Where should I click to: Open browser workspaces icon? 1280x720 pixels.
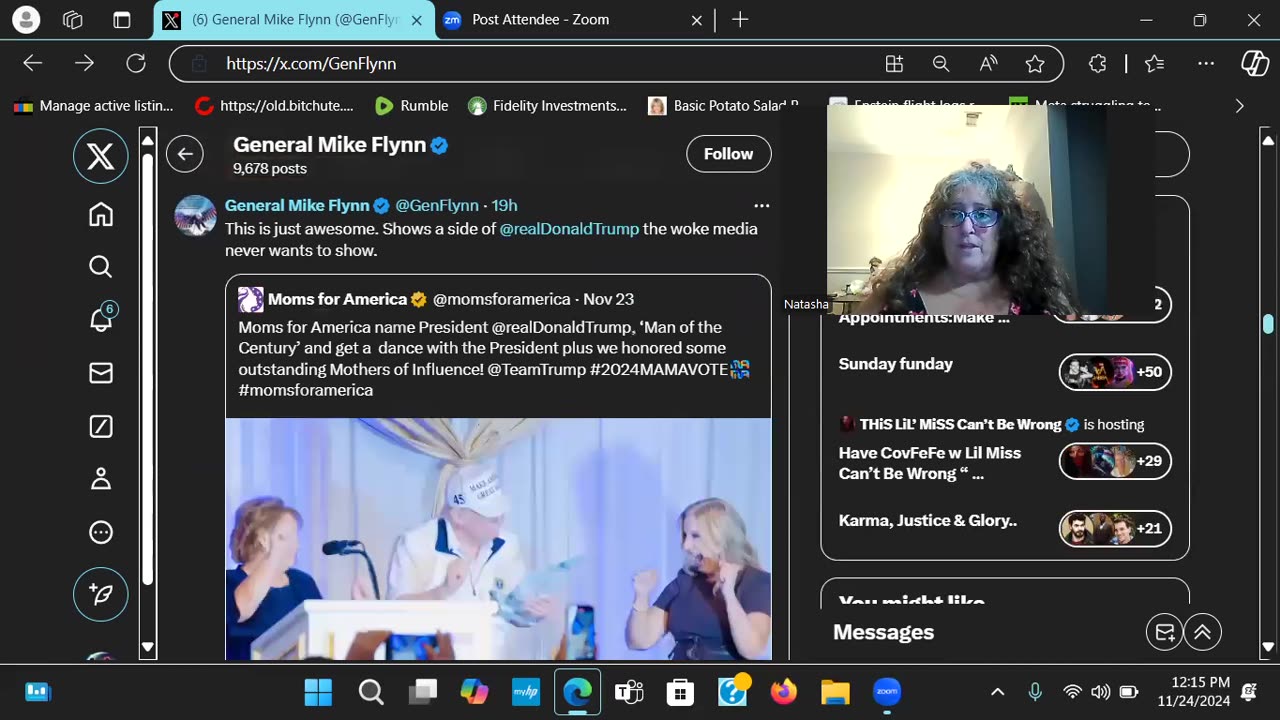(x=72, y=20)
